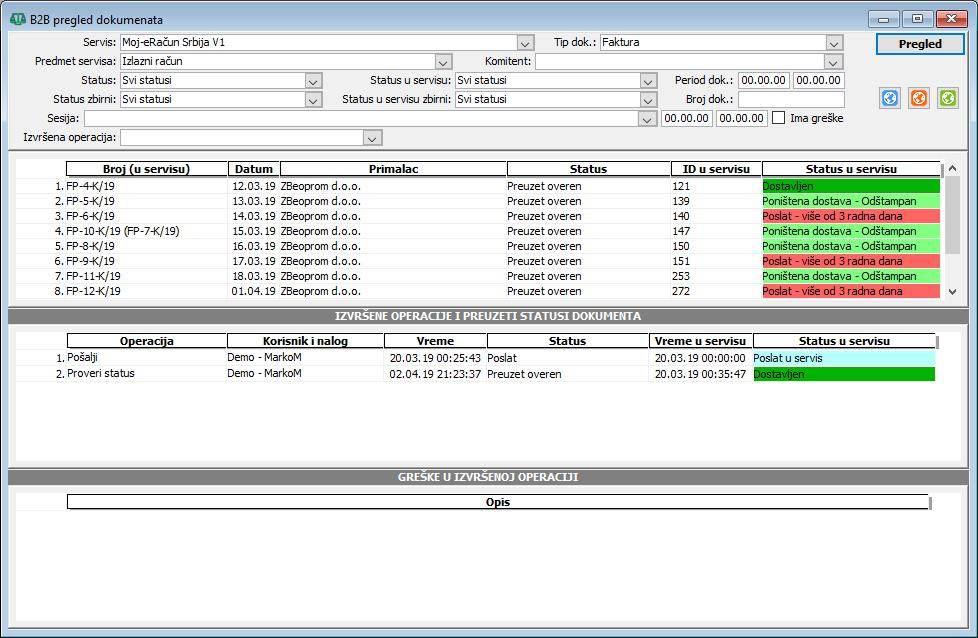
Task: Click the Broj dok. input field
Action: tap(790, 100)
